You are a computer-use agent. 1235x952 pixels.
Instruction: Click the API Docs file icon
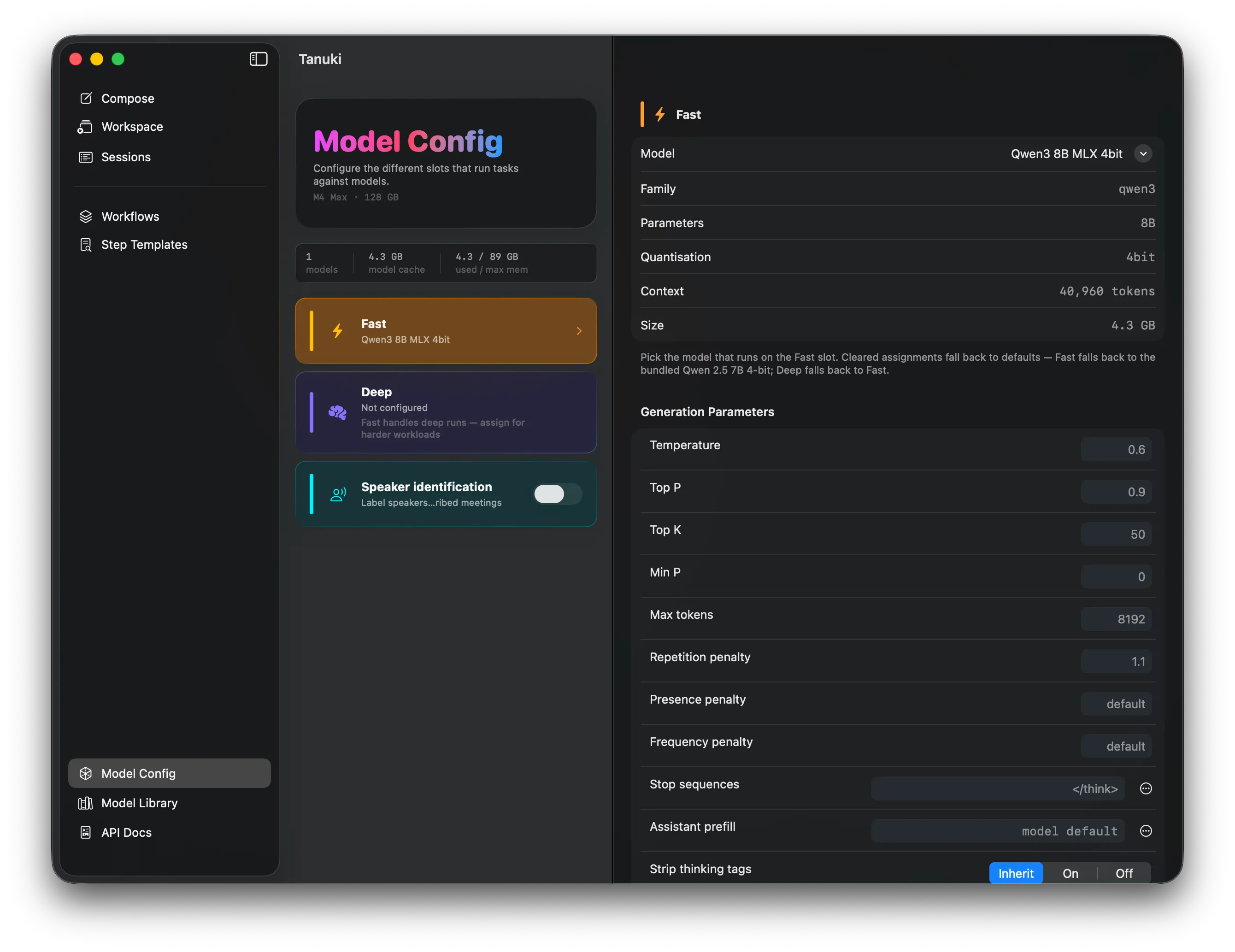85,832
